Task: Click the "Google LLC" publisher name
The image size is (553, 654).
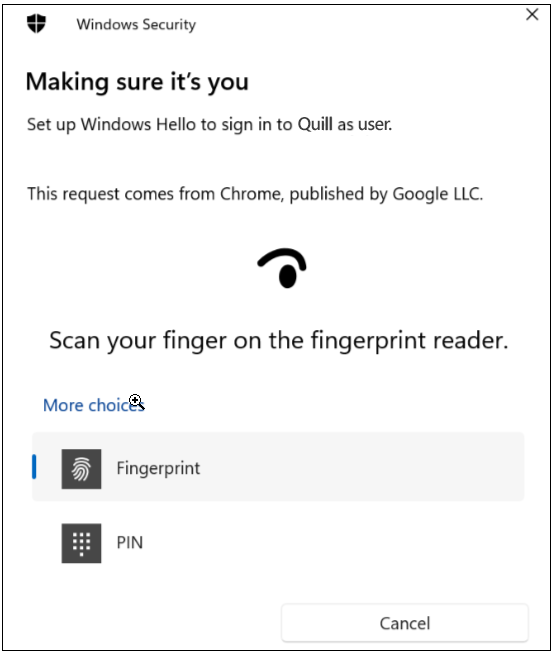Action: [437, 194]
